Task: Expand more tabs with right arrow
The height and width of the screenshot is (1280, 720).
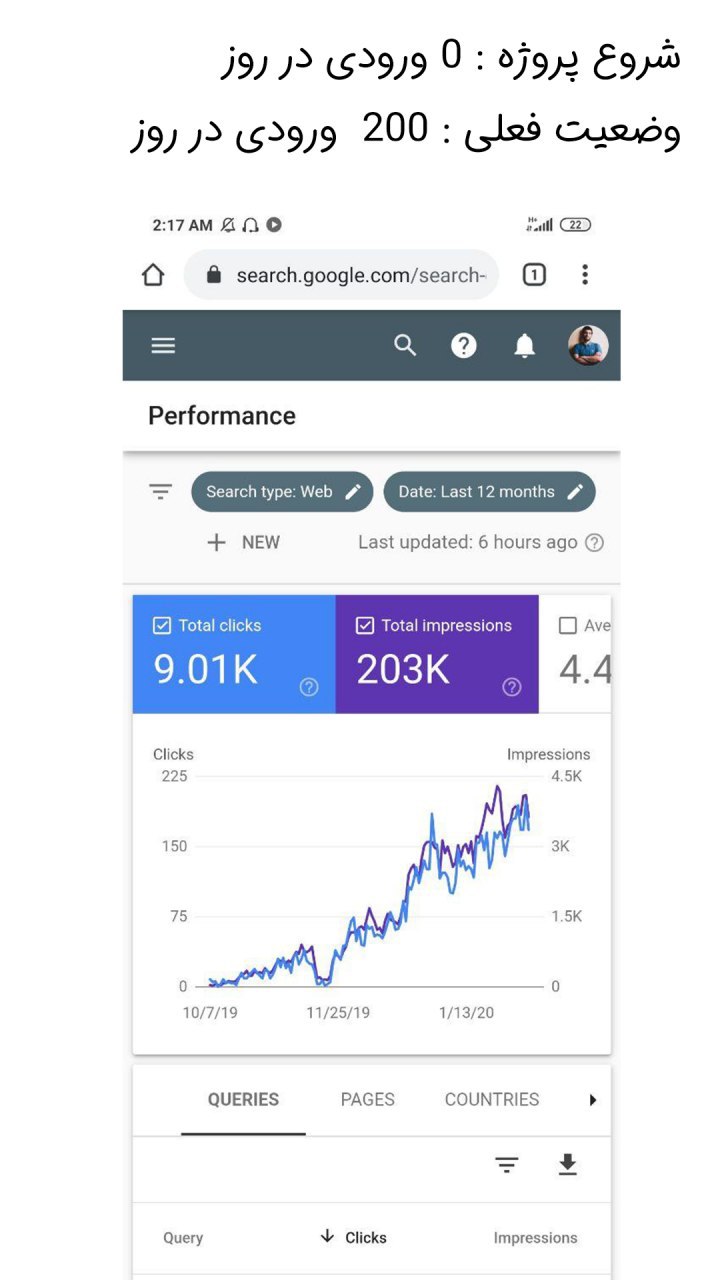Action: click(x=592, y=1100)
